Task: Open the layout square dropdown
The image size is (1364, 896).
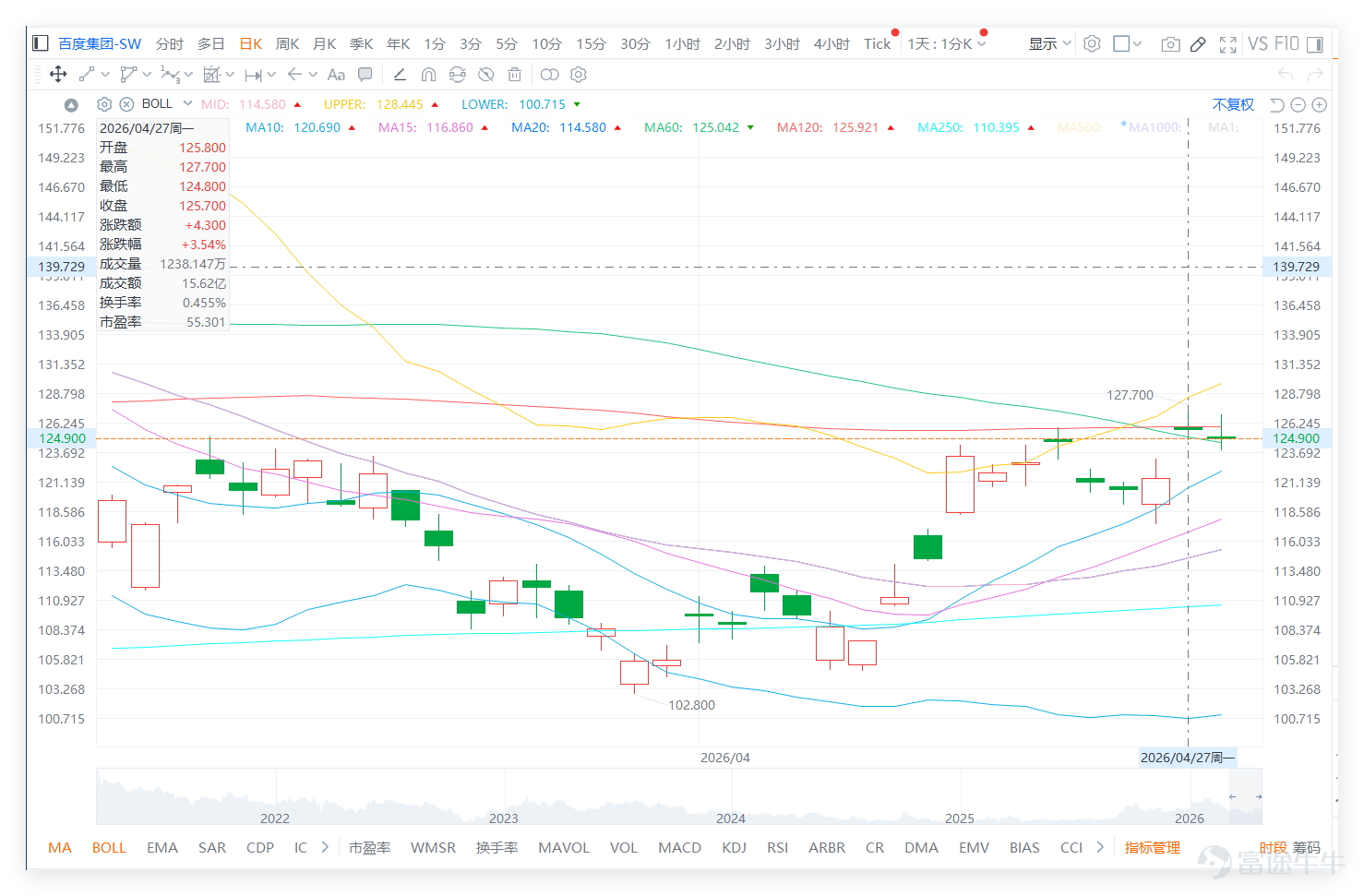Action: [1128, 43]
